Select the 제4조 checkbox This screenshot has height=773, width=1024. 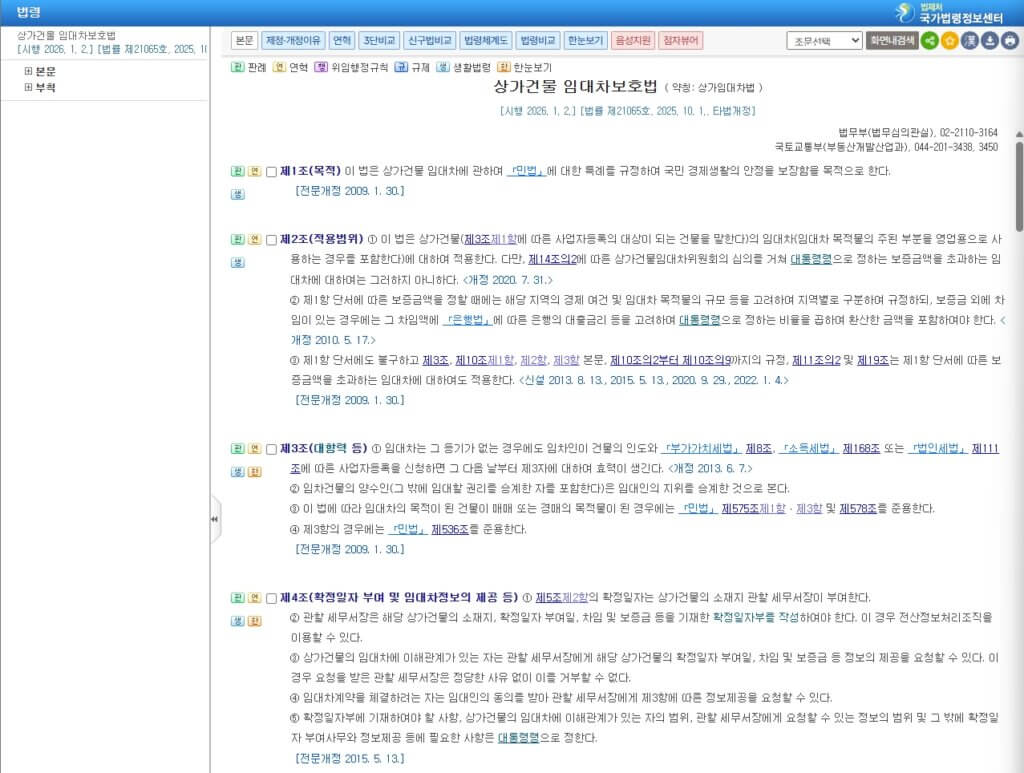click(272, 599)
